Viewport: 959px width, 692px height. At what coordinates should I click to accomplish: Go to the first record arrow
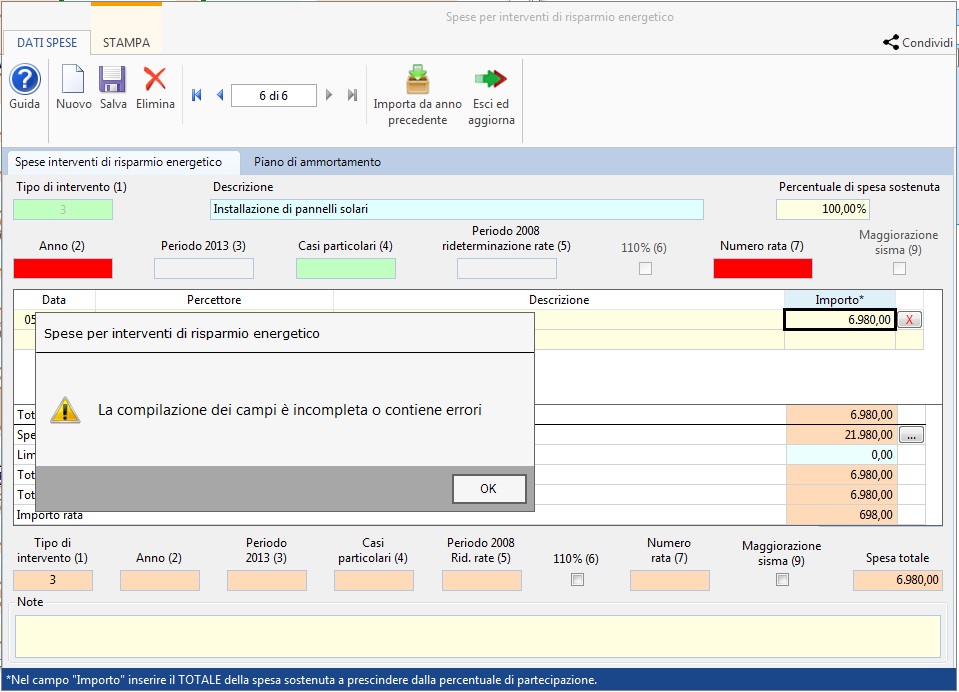pyautogui.click(x=197, y=95)
